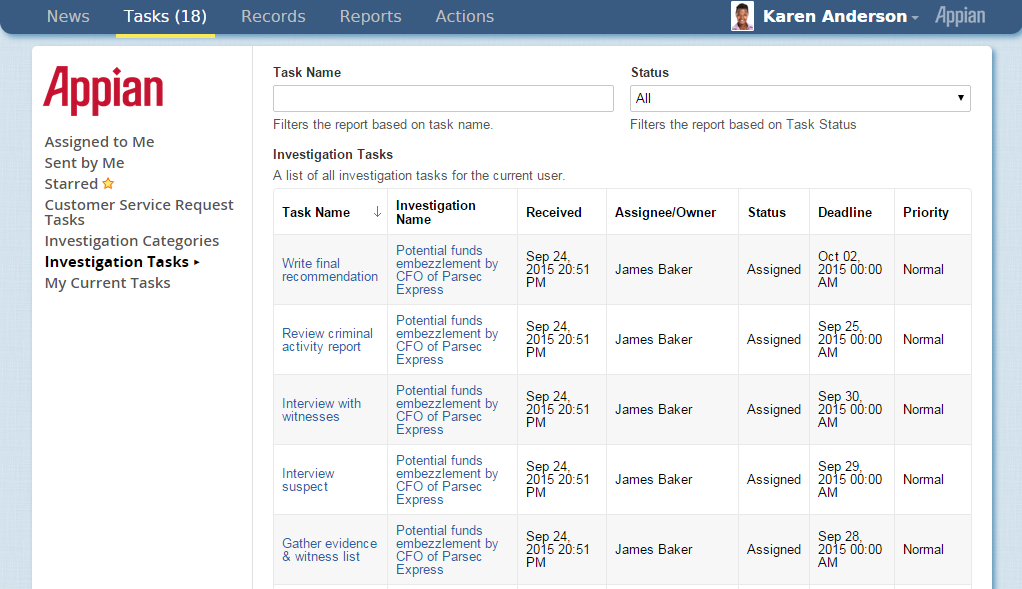
Task: Open the Karen Anderson user menu
Action: point(840,16)
